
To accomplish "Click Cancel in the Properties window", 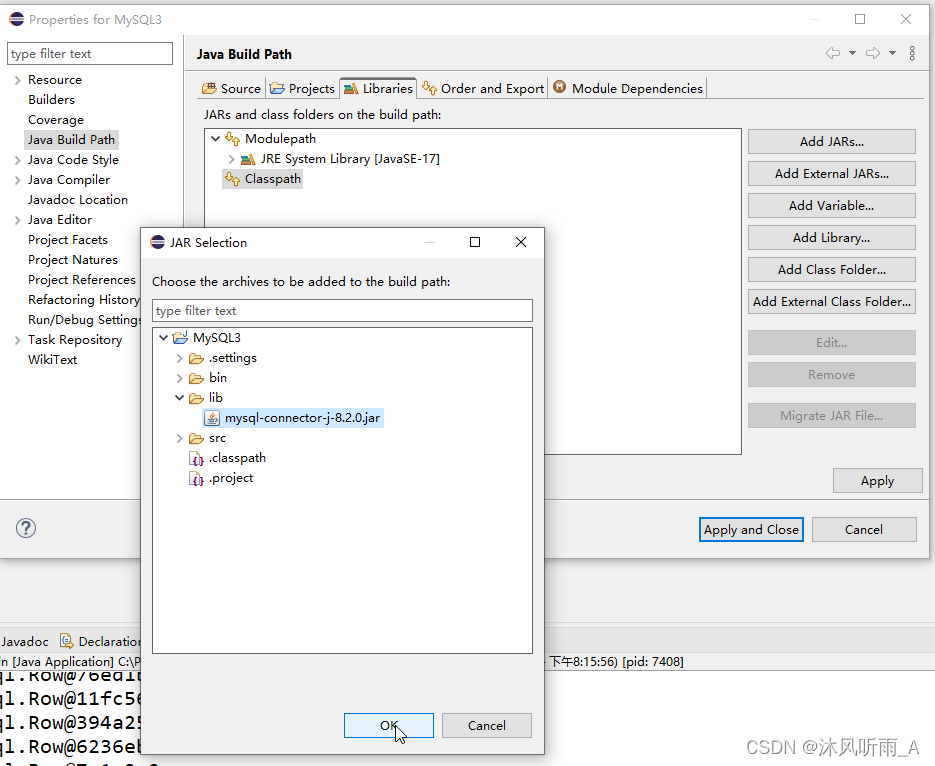I will tap(864, 529).
